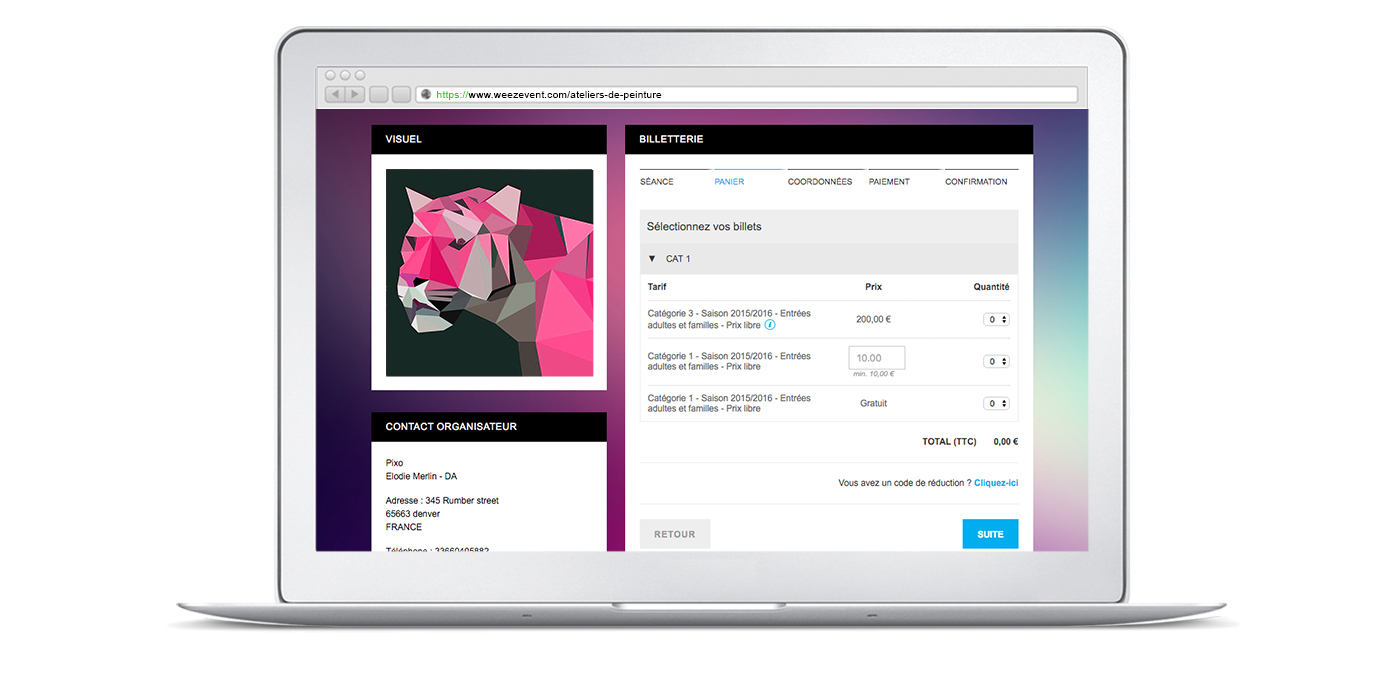Click the 200,00 € price text

pos(873,320)
